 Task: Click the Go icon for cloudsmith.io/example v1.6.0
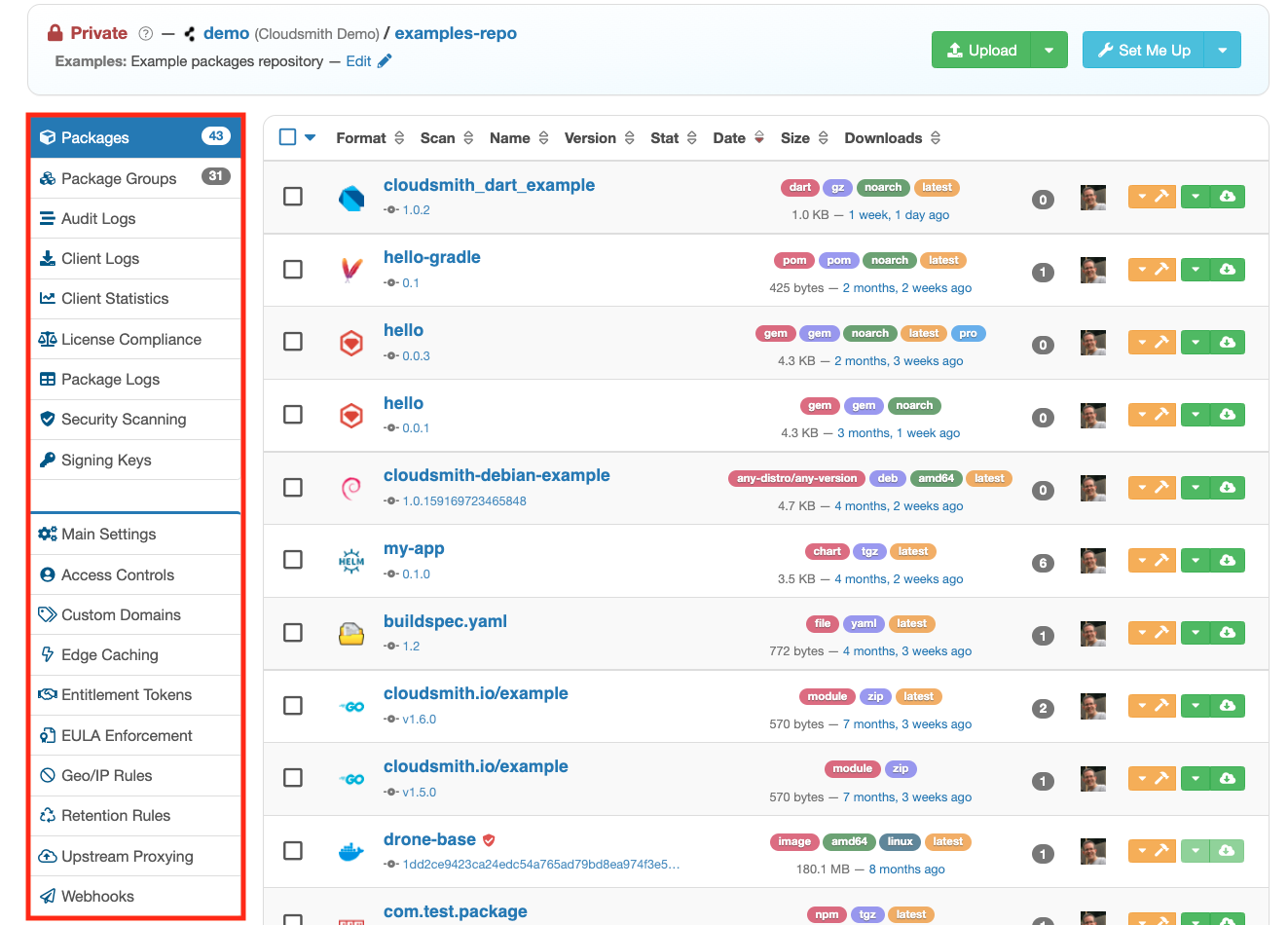click(351, 706)
